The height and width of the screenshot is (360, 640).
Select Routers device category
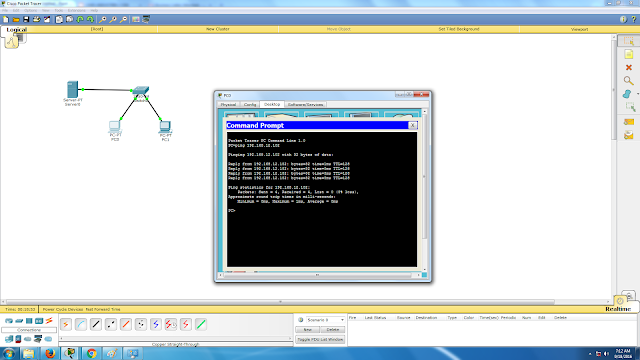point(9,321)
